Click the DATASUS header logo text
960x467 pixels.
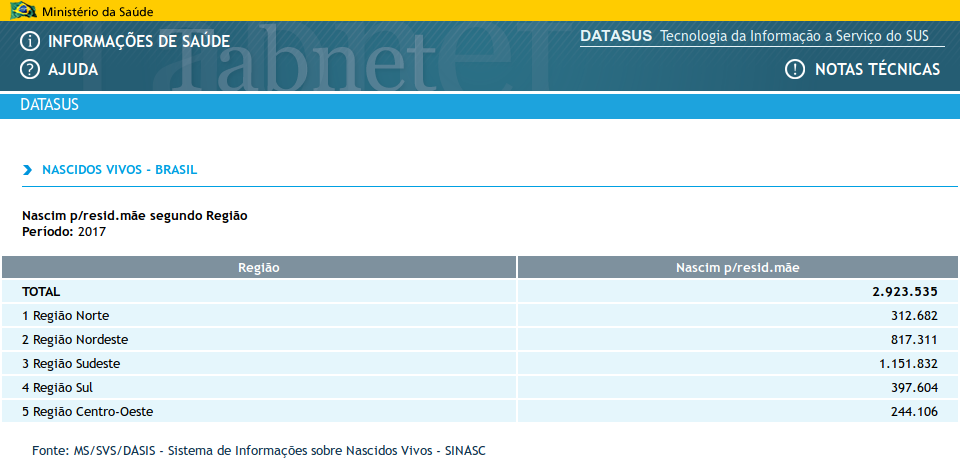tap(616, 36)
